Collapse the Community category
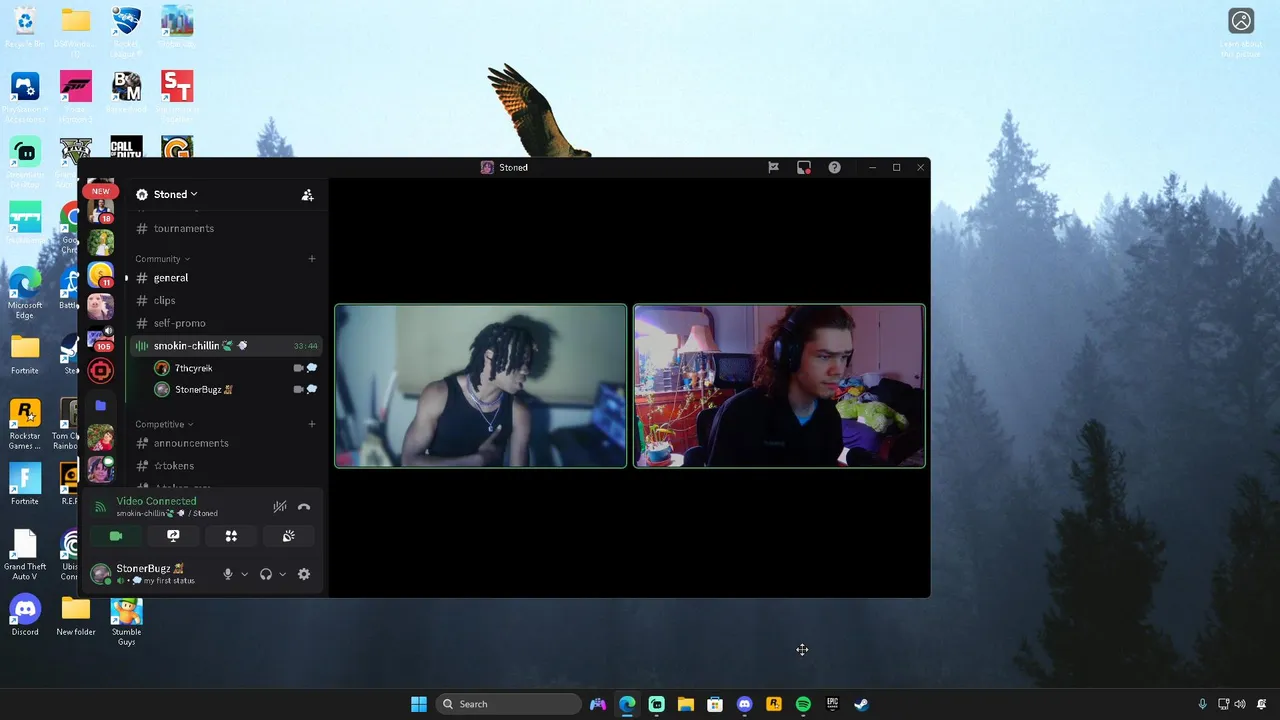This screenshot has width=1280, height=720. (162, 259)
